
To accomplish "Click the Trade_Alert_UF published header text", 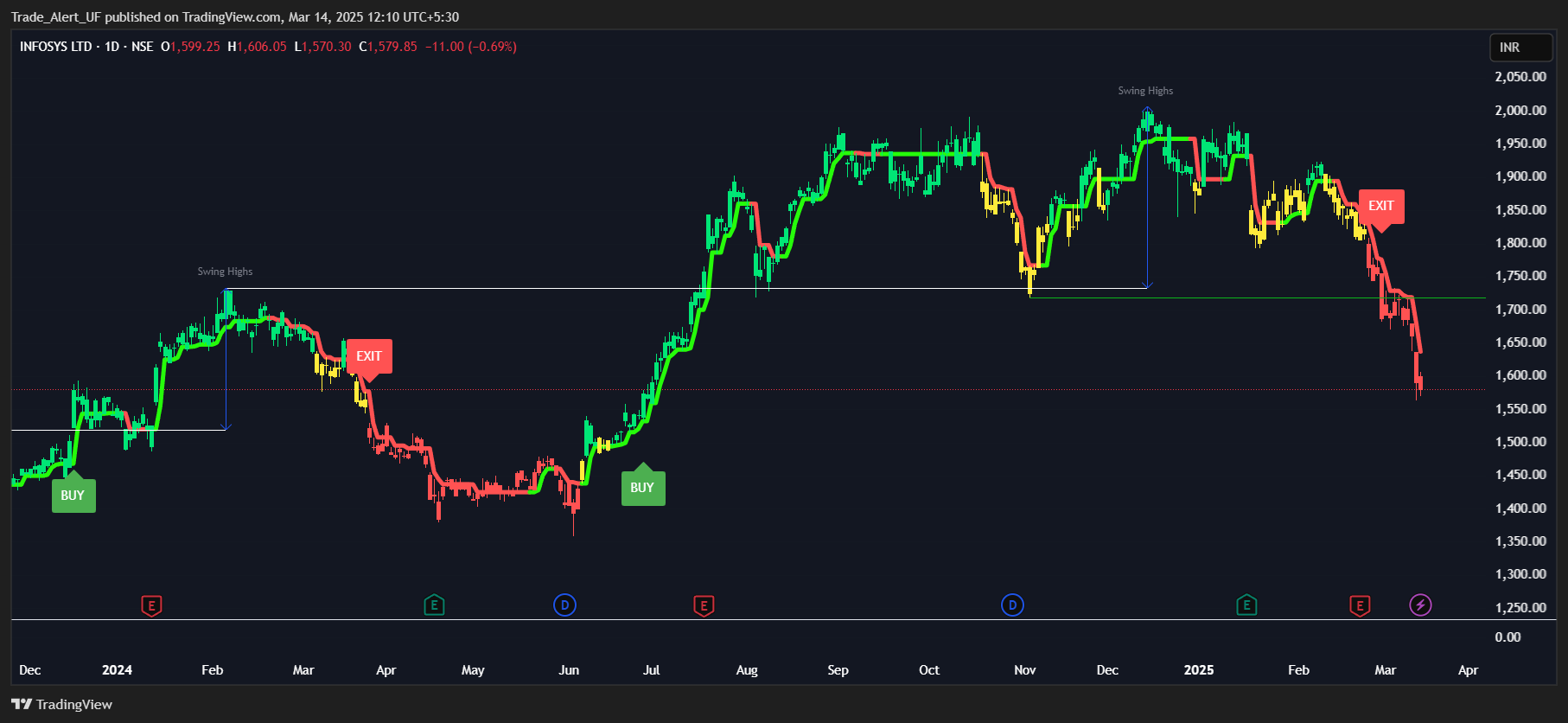I will click(235, 16).
